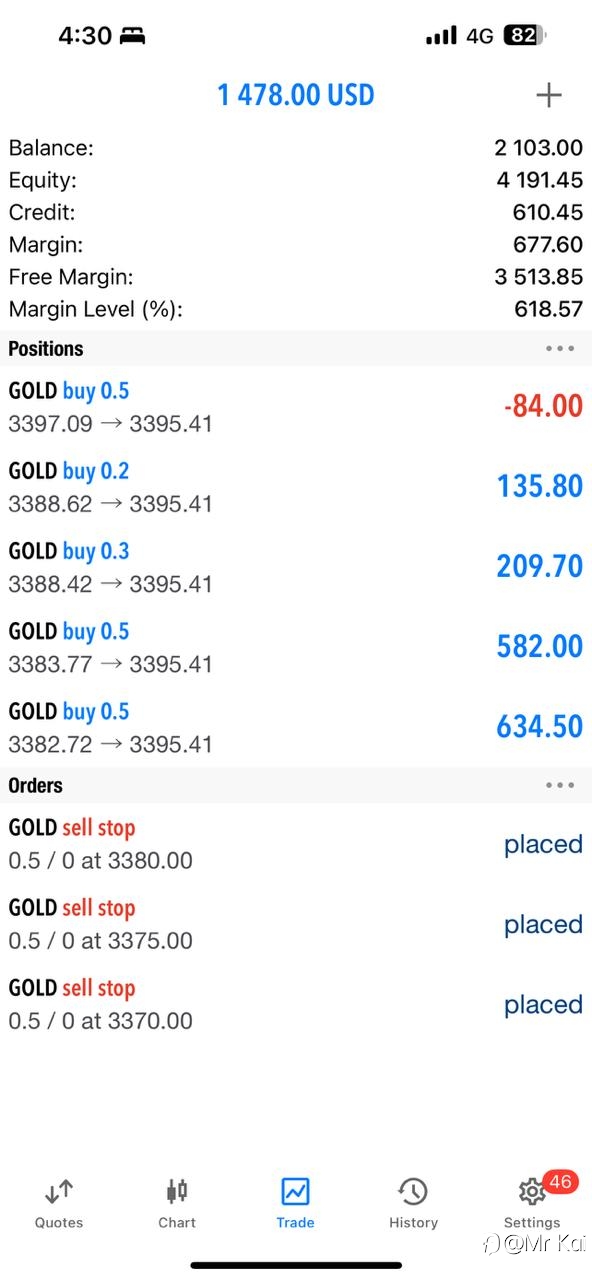Tap the plus icon to add new order
The image size is (592, 1280).
[549, 95]
